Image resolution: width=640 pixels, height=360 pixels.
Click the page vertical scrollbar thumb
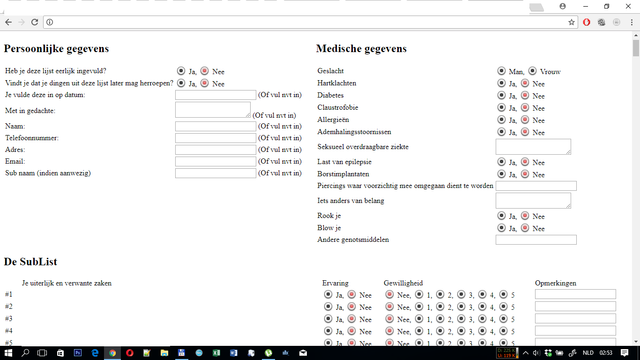636,48
